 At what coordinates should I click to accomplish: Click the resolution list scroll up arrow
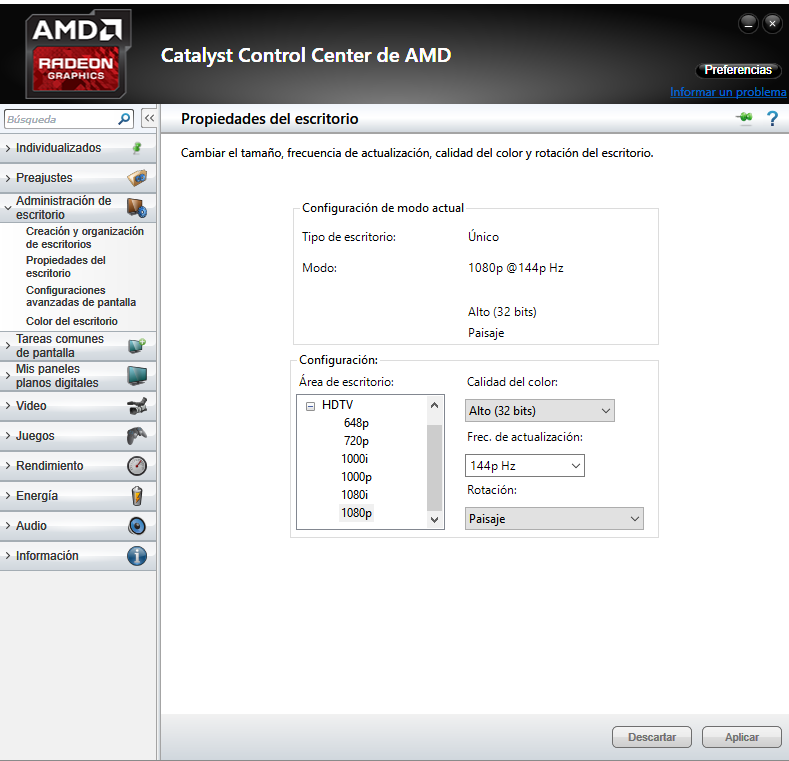[435, 405]
